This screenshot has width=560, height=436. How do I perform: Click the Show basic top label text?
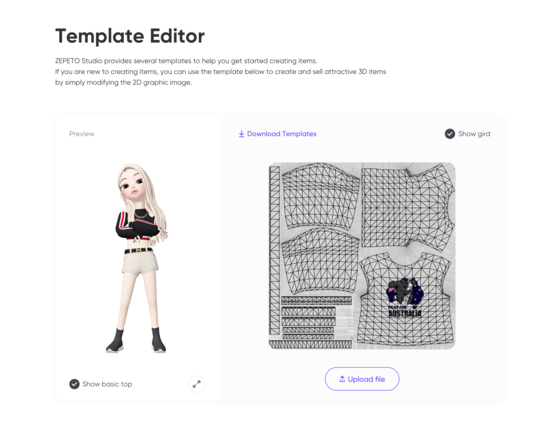pos(107,384)
